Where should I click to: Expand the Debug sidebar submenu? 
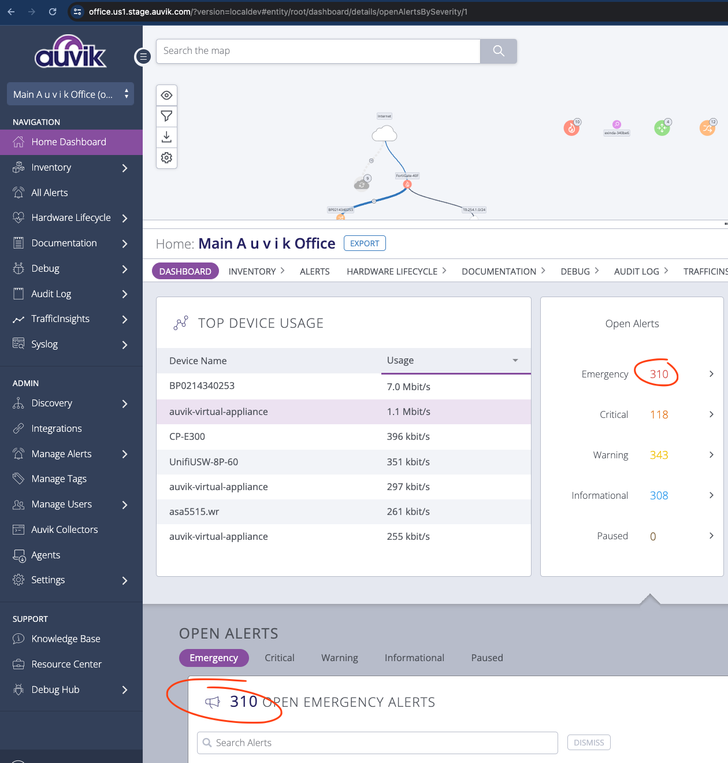point(125,269)
